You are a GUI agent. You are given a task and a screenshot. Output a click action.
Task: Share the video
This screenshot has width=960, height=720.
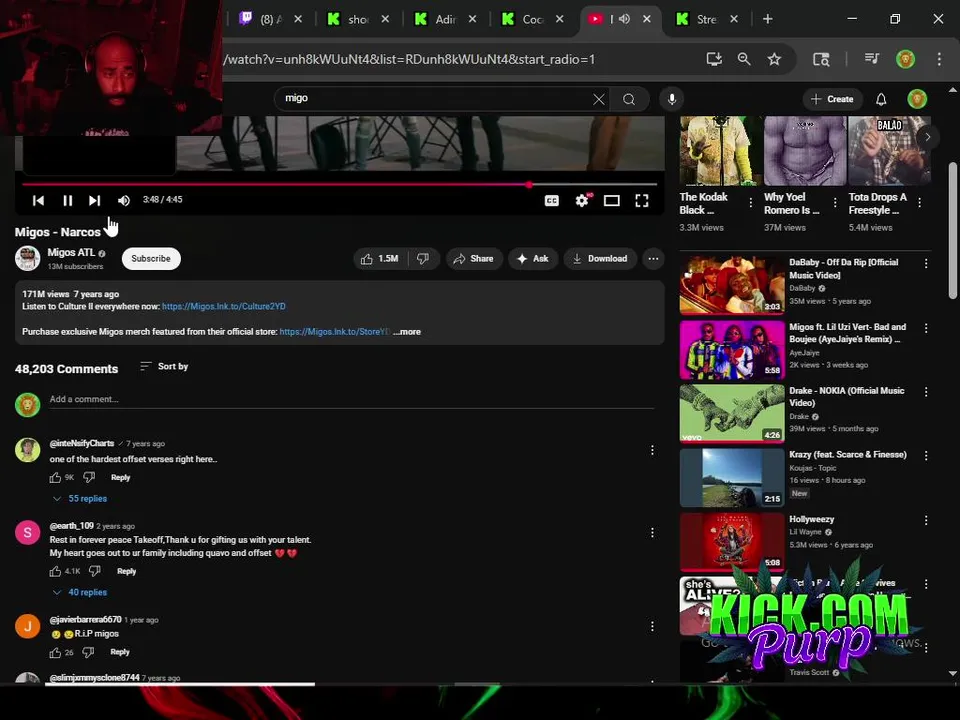click(x=474, y=259)
